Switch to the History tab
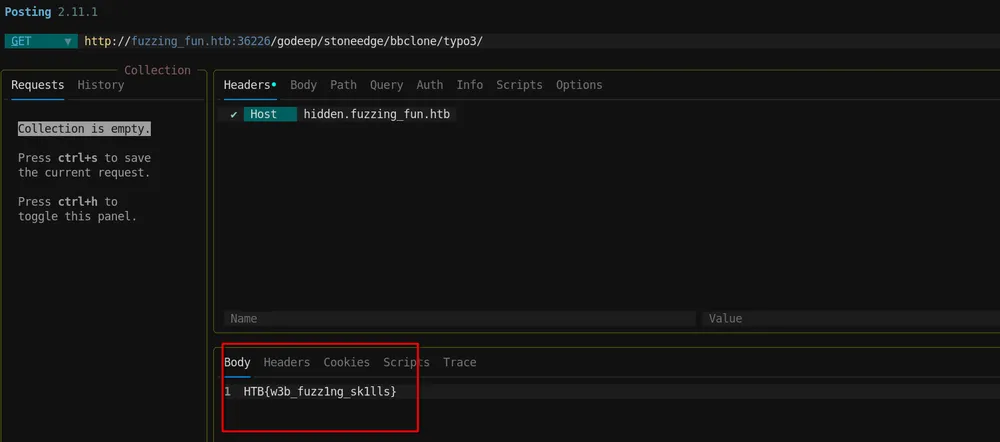Image resolution: width=1000 pixels, height=442 pixels. [x=101, y=85]
